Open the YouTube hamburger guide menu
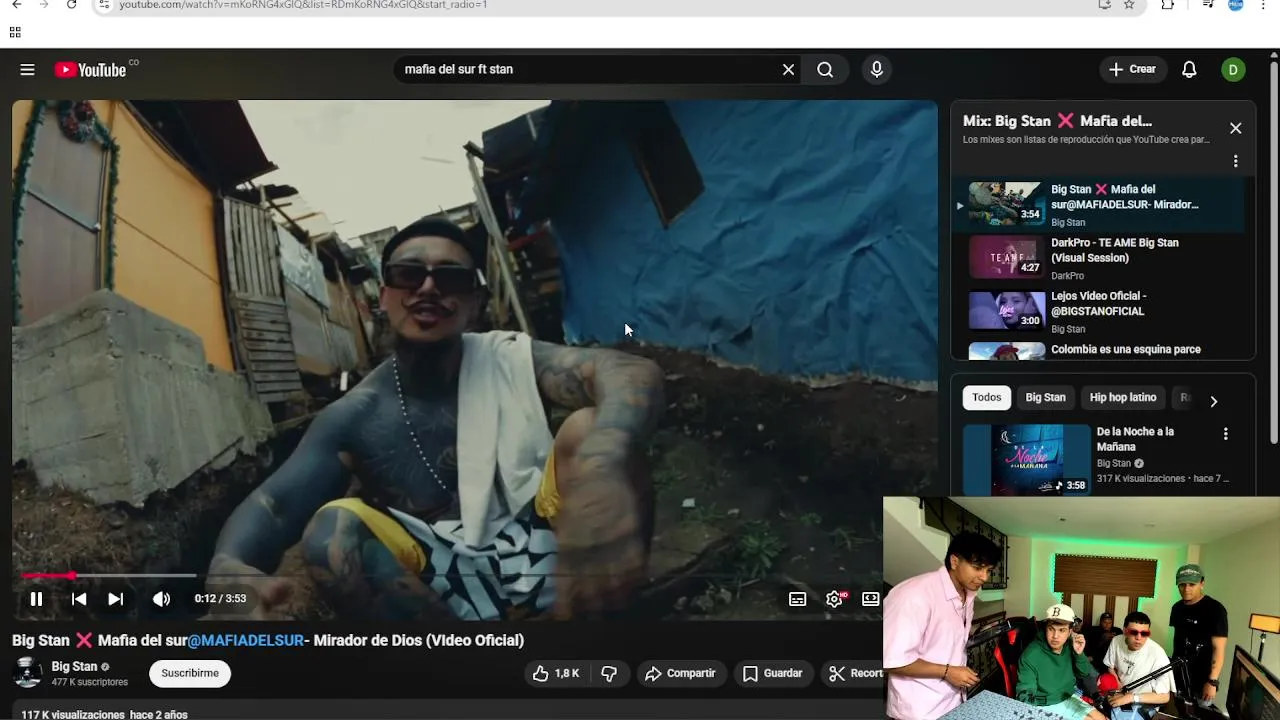This screenshot has height=720, width=1280. coord(27,70)
